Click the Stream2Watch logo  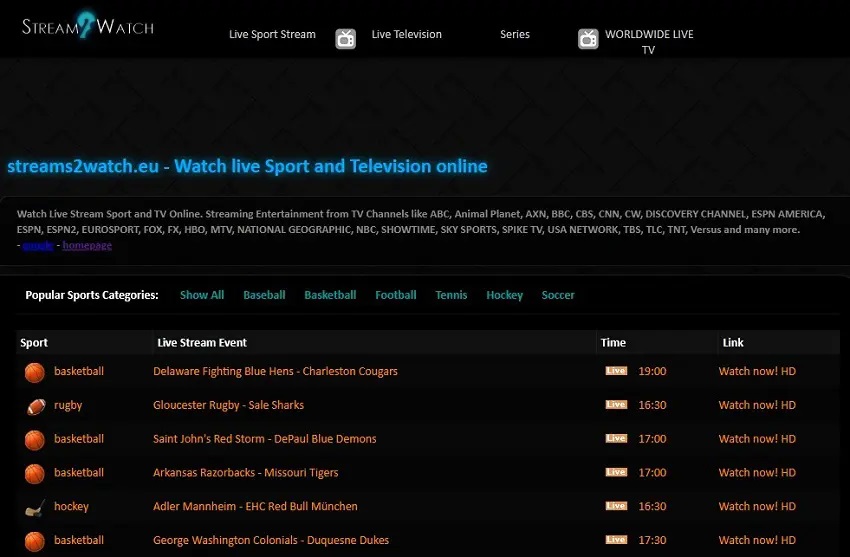(x=88, y=25)
